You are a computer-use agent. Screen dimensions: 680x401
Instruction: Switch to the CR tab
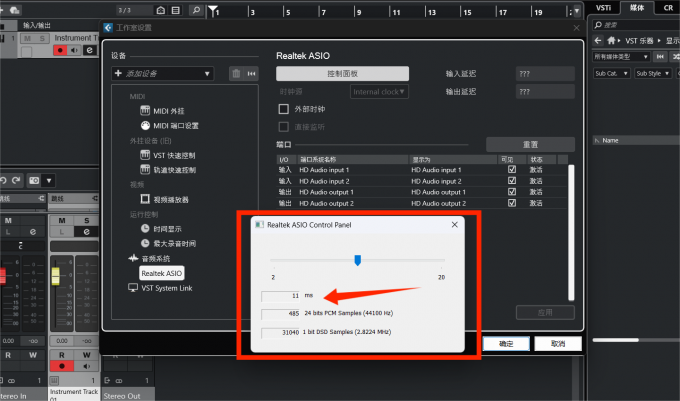tap(668, 8)
